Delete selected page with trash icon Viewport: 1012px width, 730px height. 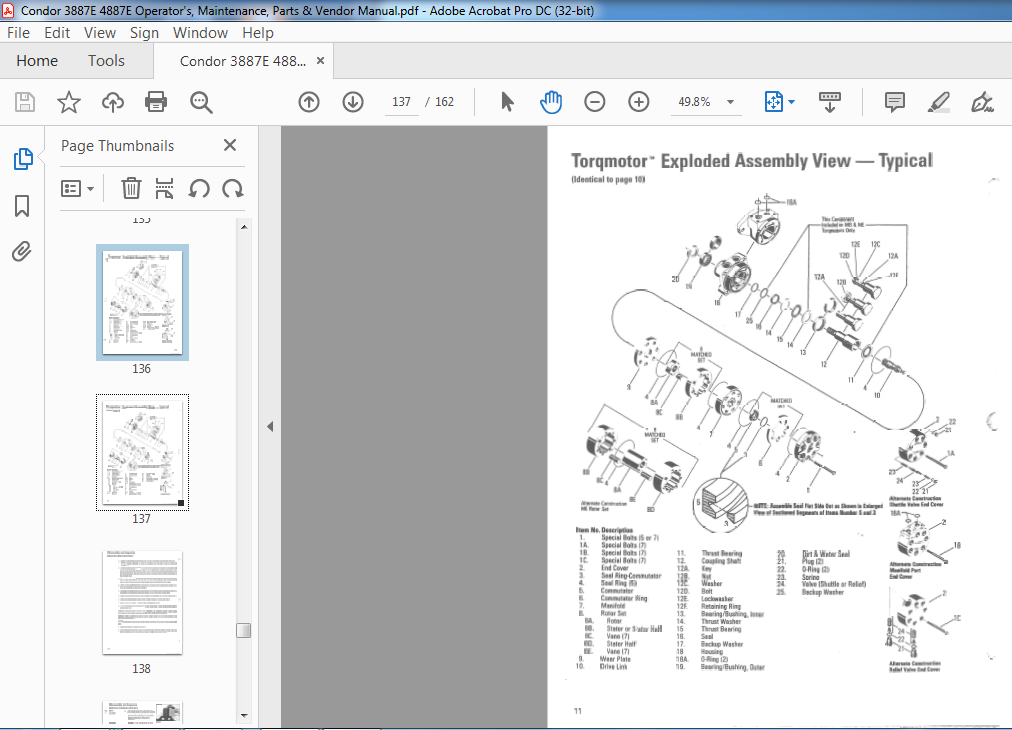(x=131, y=188)
